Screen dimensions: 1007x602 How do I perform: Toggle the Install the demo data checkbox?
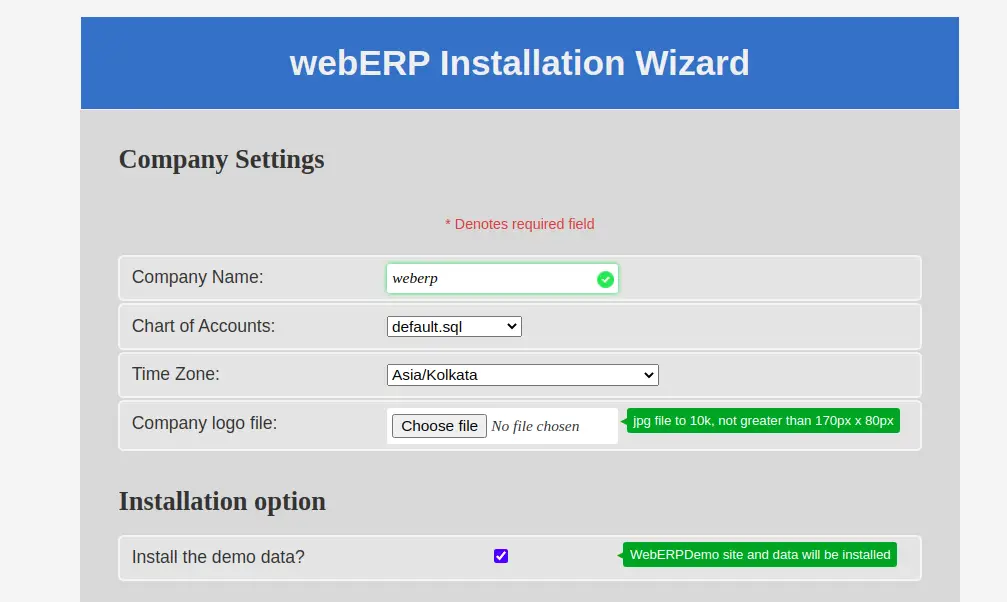pyautogui.click(x=501, y=556)
